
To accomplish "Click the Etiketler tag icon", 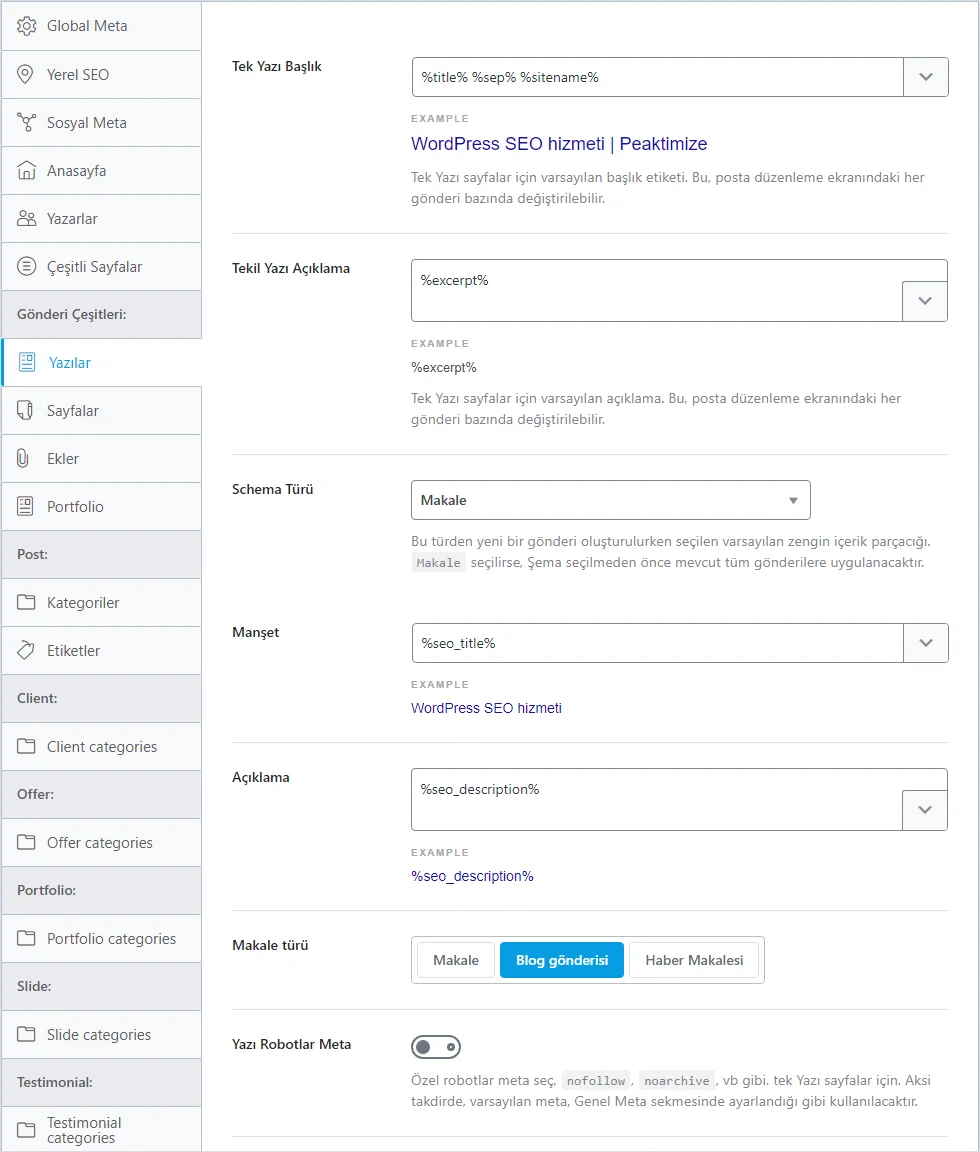I will [26, 650].
